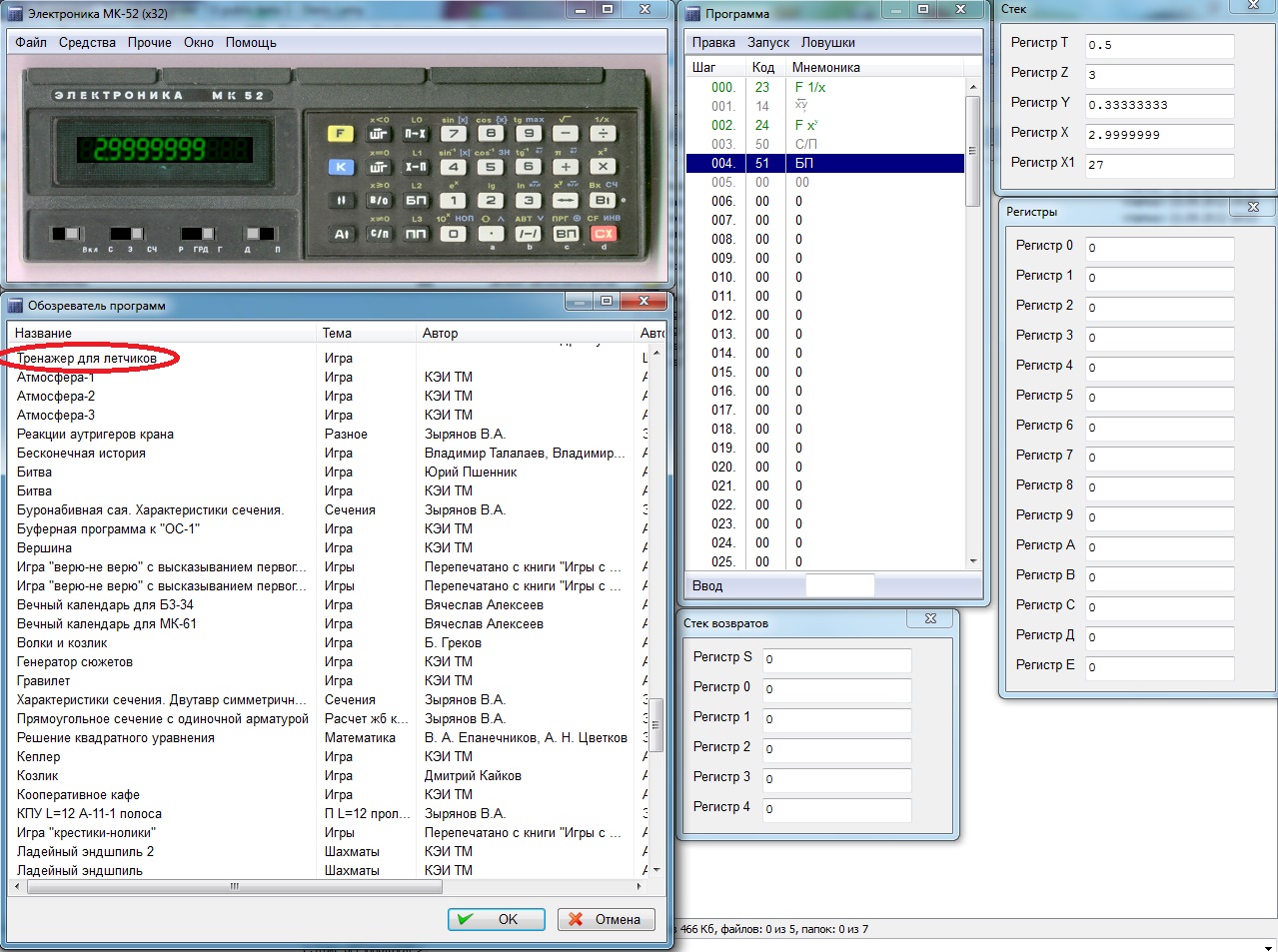Sort program list by Название column
The height and width of the screenshot is (952, 1278).
[162, 333]
